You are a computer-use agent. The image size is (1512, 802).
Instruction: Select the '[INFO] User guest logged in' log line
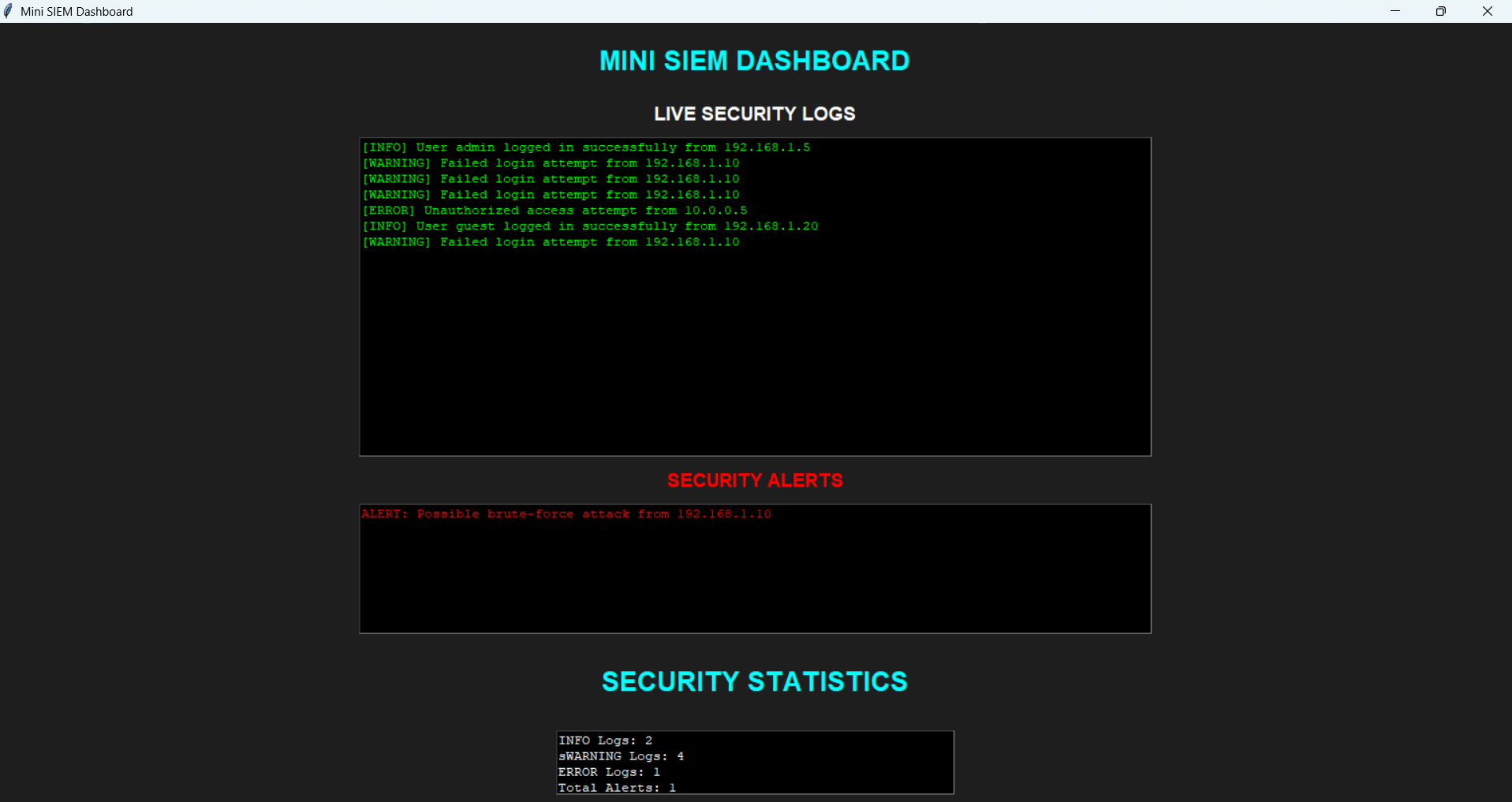590,226
